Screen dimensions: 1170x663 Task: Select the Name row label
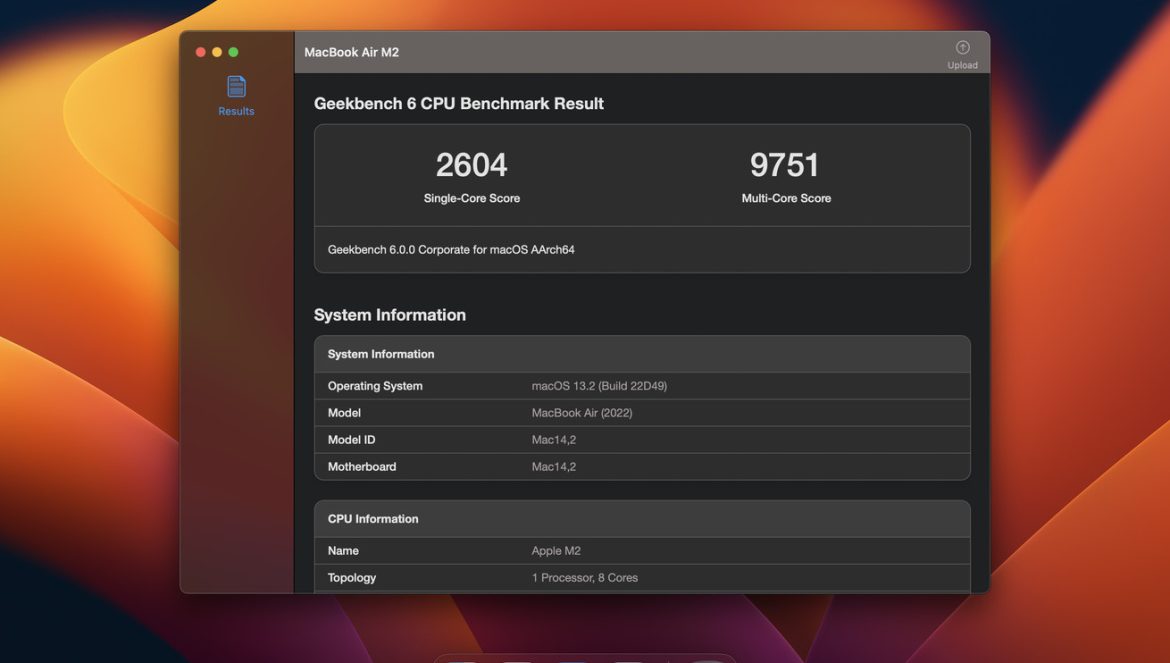click(x=343, y=551)
